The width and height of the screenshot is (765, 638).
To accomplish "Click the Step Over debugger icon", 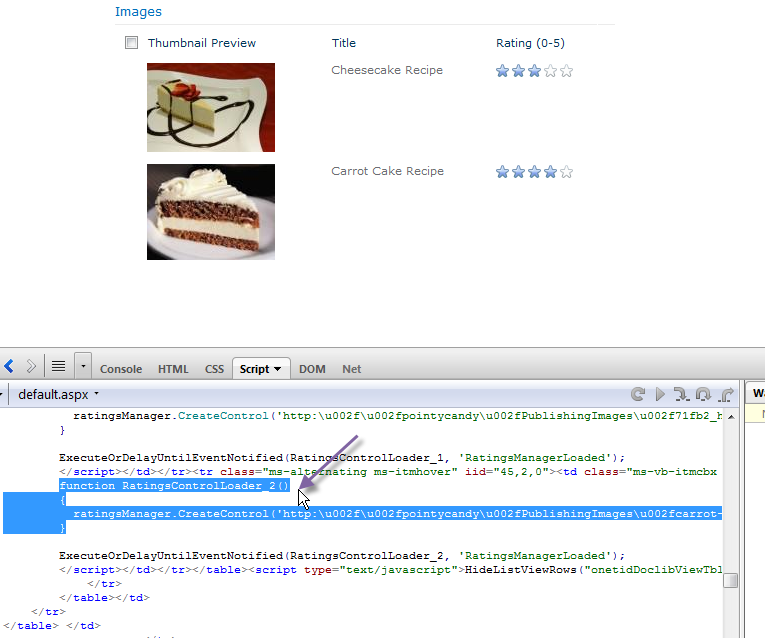I will click(703, 394).
